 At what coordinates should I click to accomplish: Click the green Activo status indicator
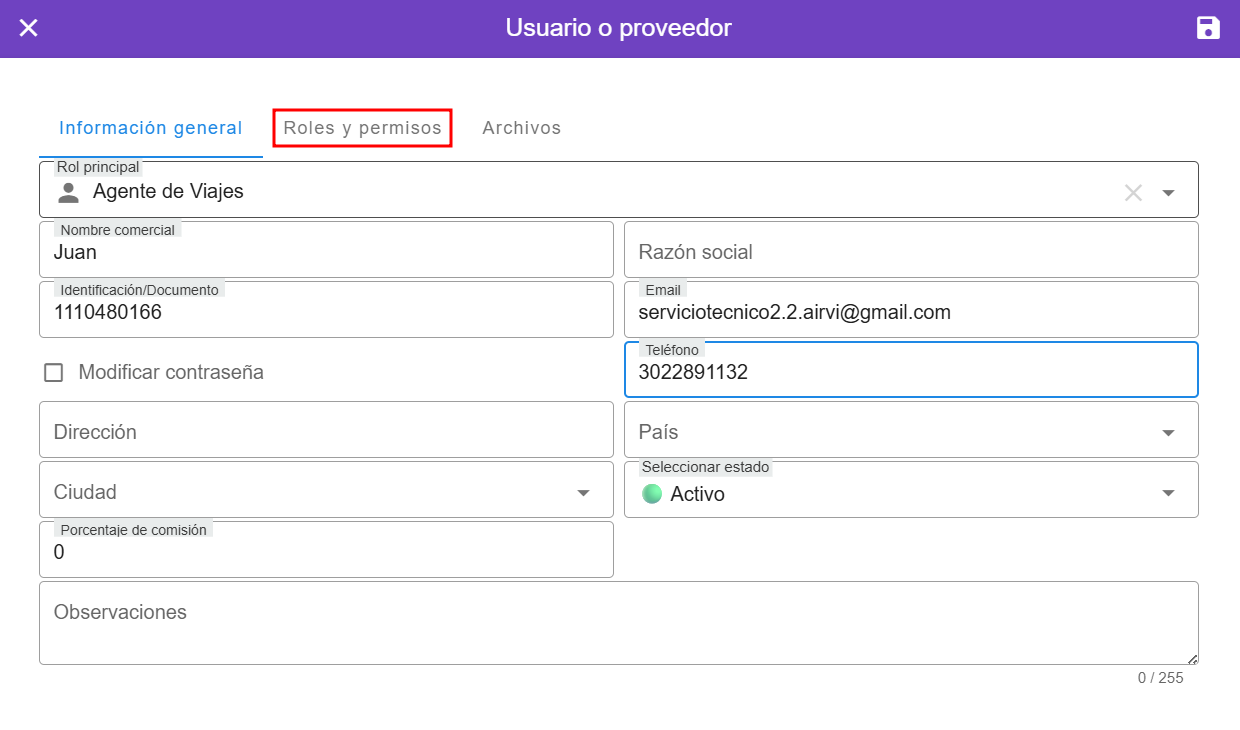point(652,494)
